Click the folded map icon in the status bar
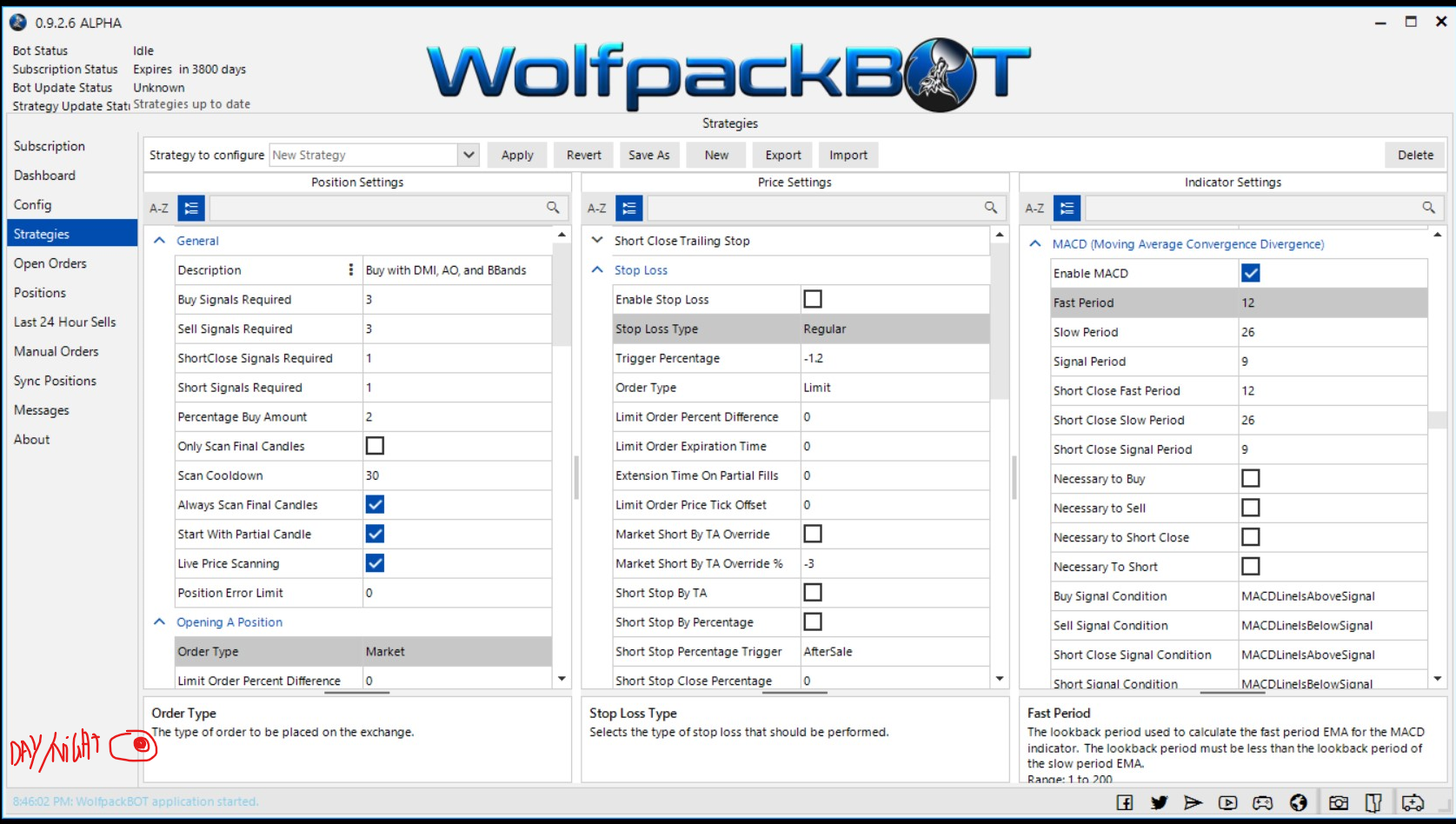 (x=1373, y=802)
